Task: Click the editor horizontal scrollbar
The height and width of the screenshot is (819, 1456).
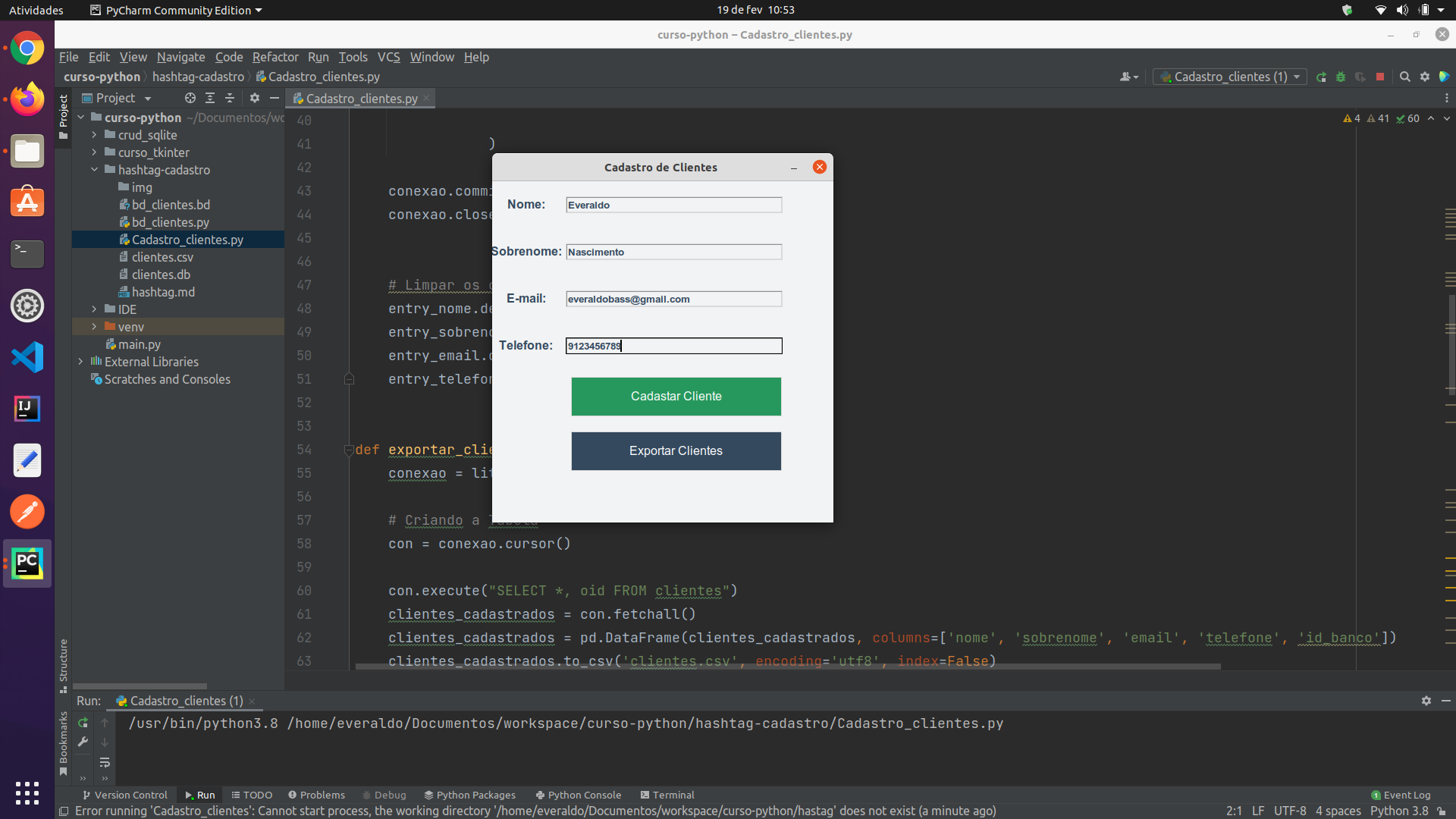Action: tap(787, 667)
